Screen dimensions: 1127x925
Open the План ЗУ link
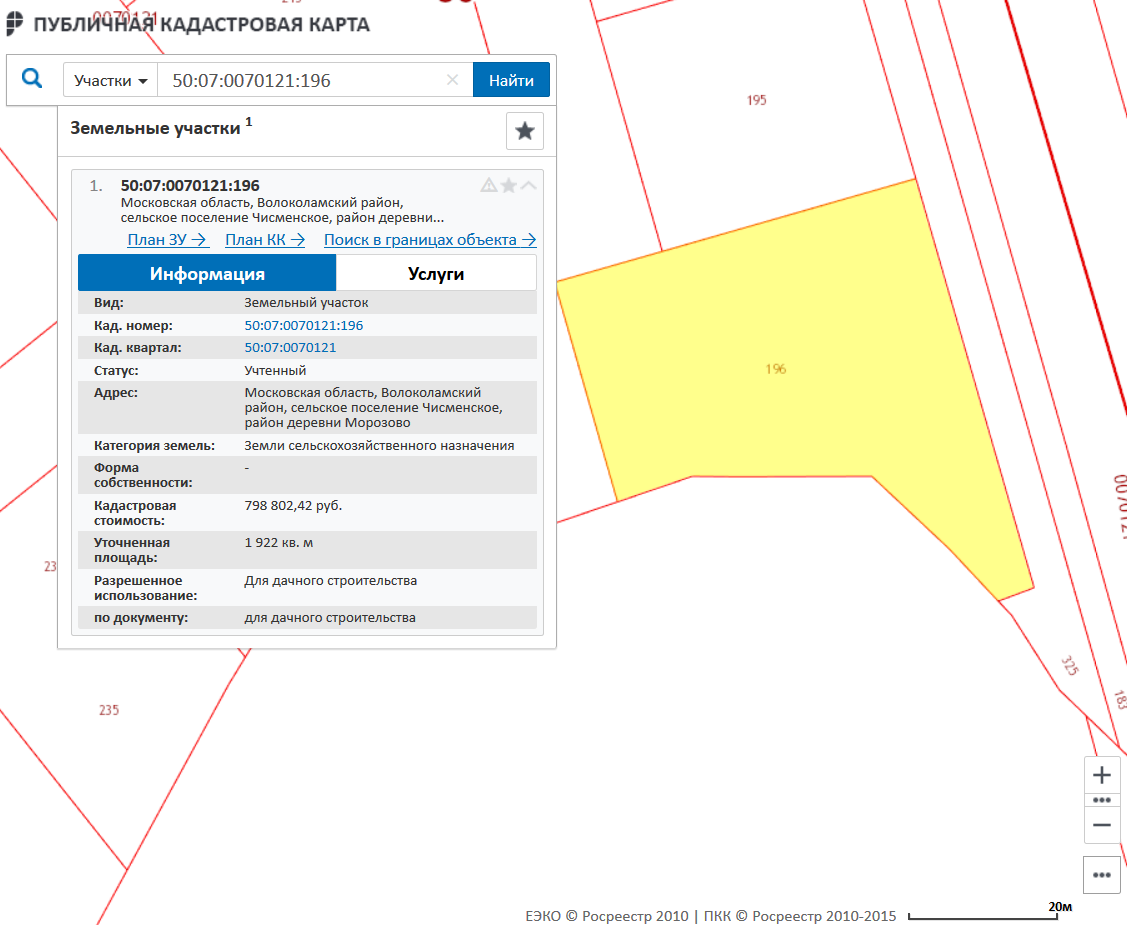(167, 239)
